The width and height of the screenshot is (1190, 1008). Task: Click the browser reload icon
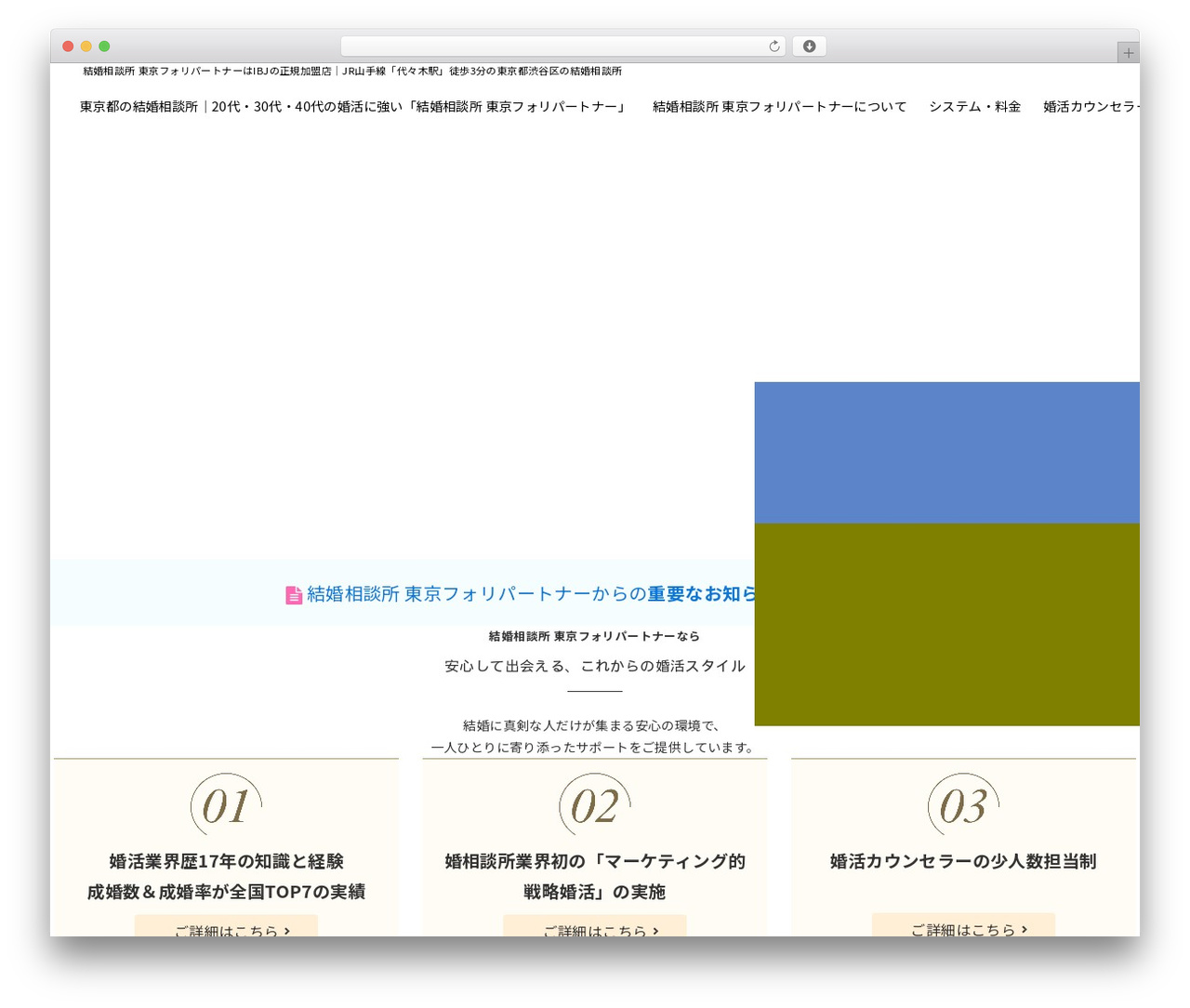(773, 46)
